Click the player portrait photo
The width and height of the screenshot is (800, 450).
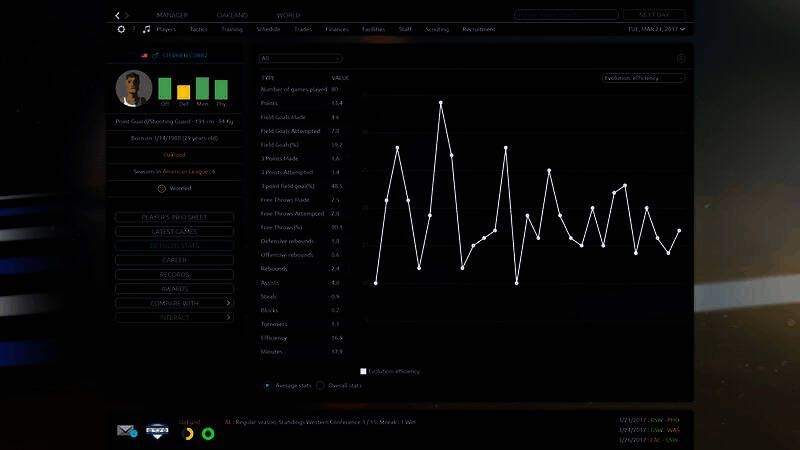click(x=133, y=88)
